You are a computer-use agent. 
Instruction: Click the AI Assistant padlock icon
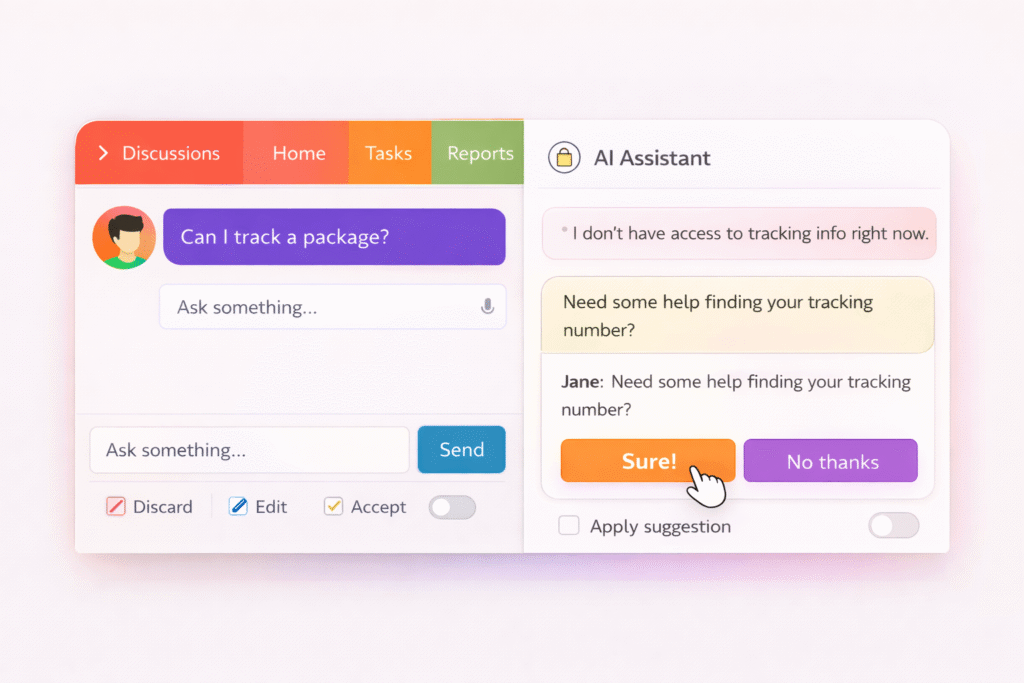[564, 158]
